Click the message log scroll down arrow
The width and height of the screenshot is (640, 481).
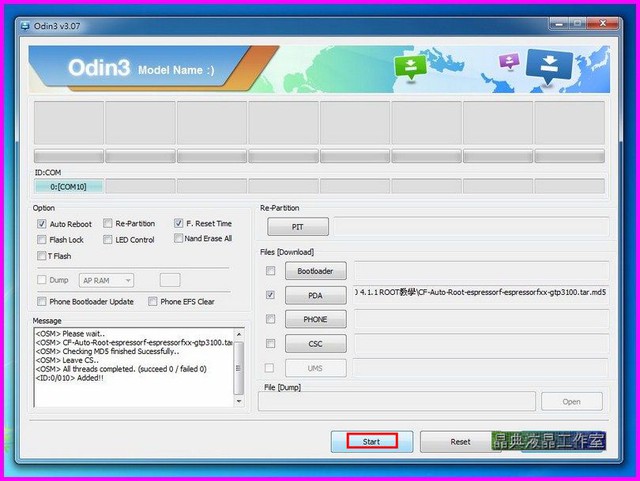click(239, 401)
